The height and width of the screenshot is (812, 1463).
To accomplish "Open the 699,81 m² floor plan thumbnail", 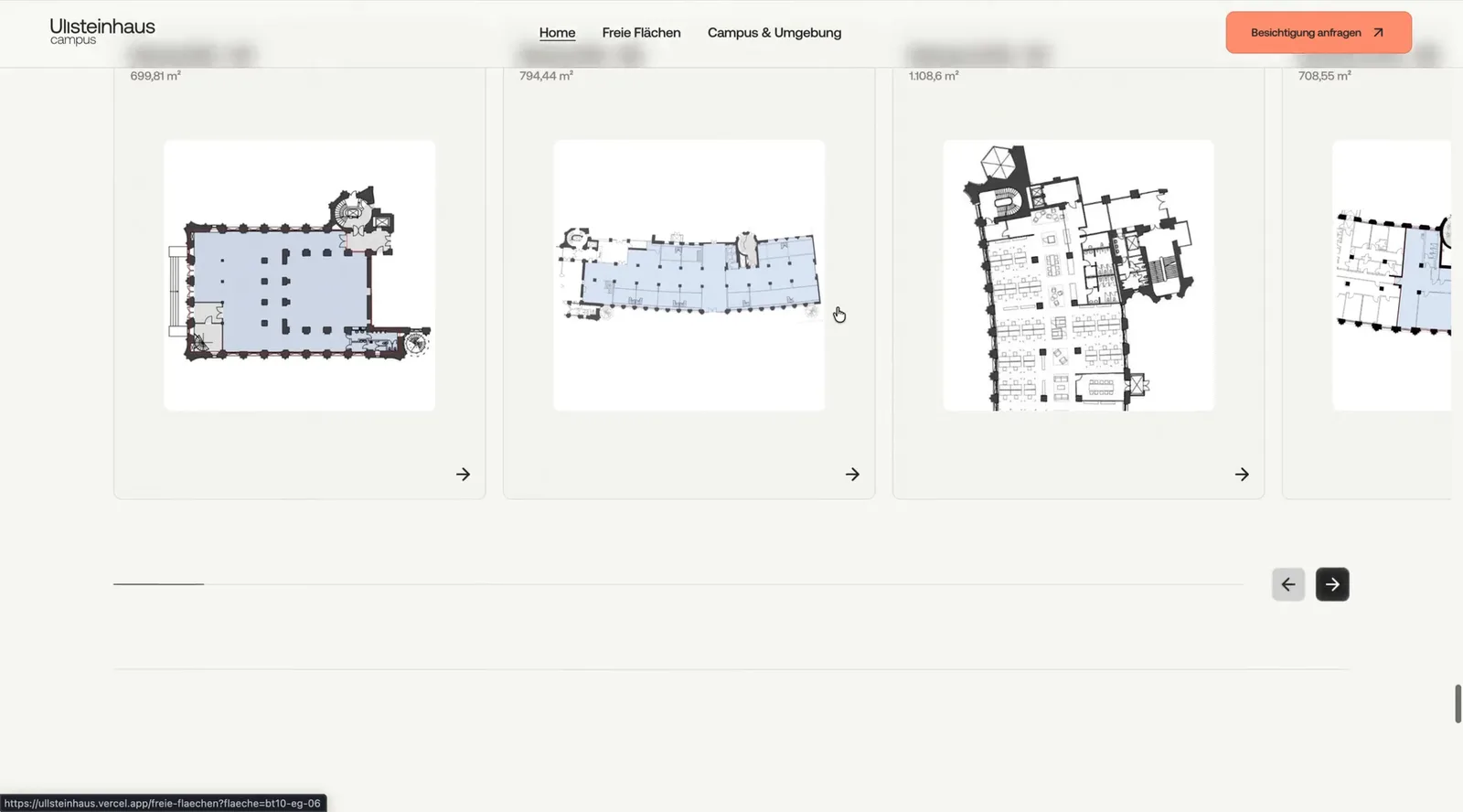I will tap(300, 275).
